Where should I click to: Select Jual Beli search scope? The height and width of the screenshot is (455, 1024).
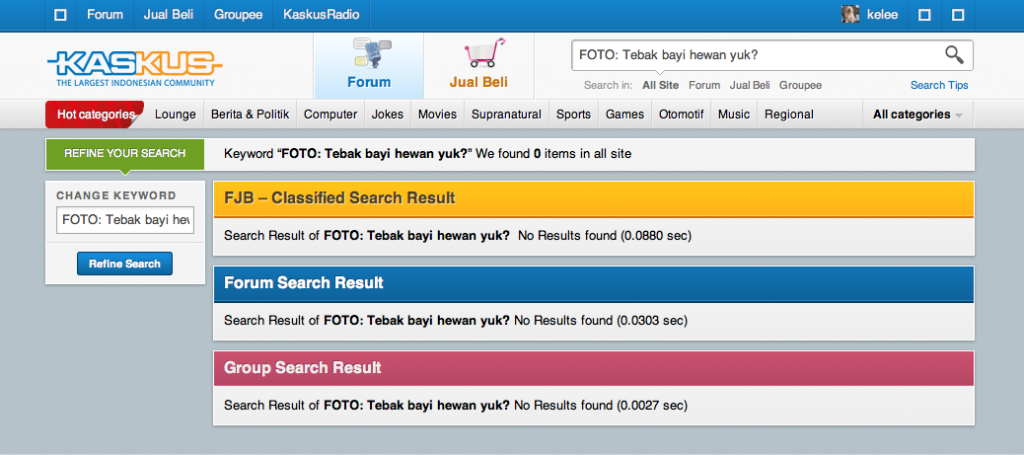(750, 85)
